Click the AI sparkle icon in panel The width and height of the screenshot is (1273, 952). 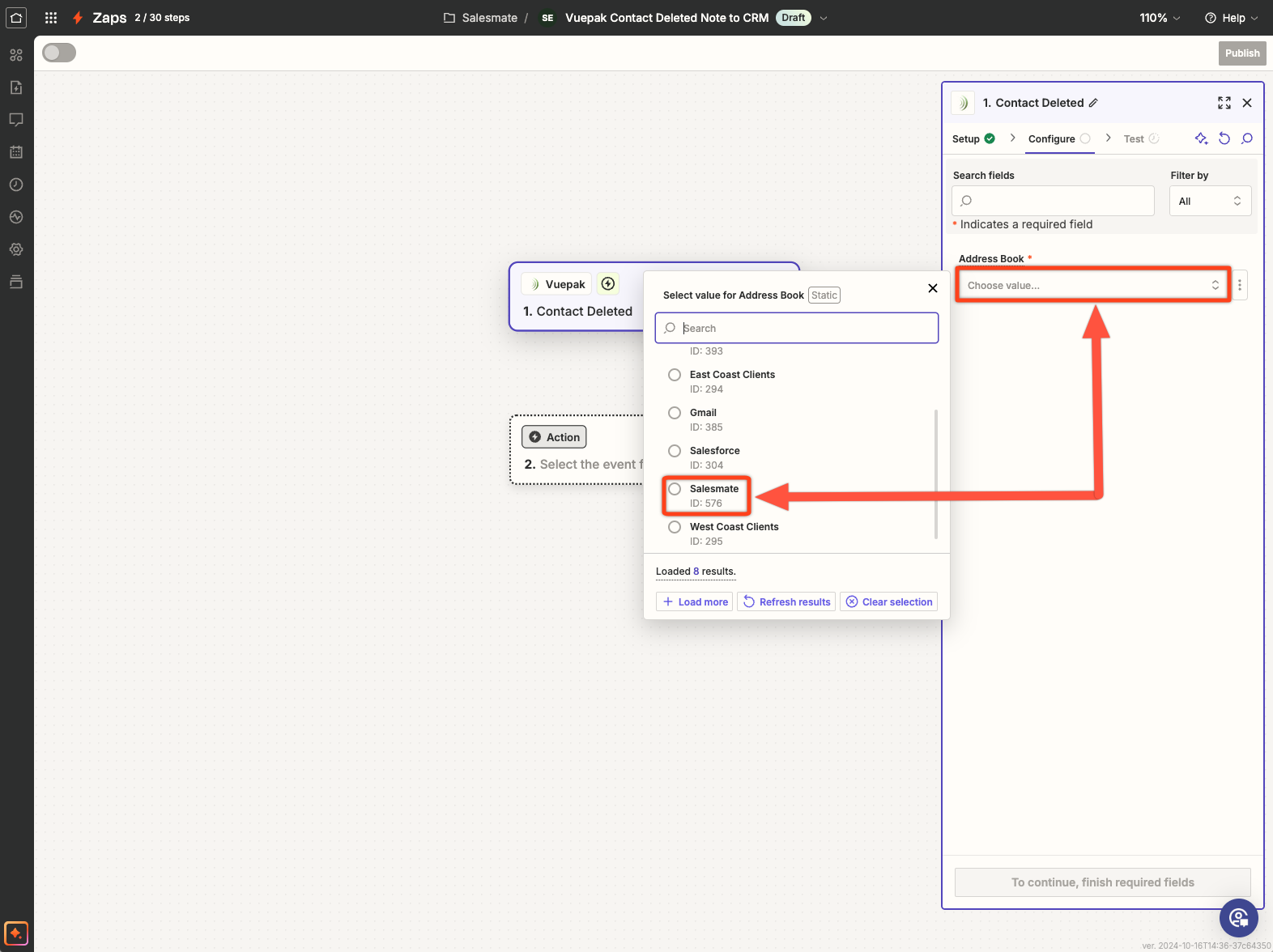click(x=1201, y=138)
